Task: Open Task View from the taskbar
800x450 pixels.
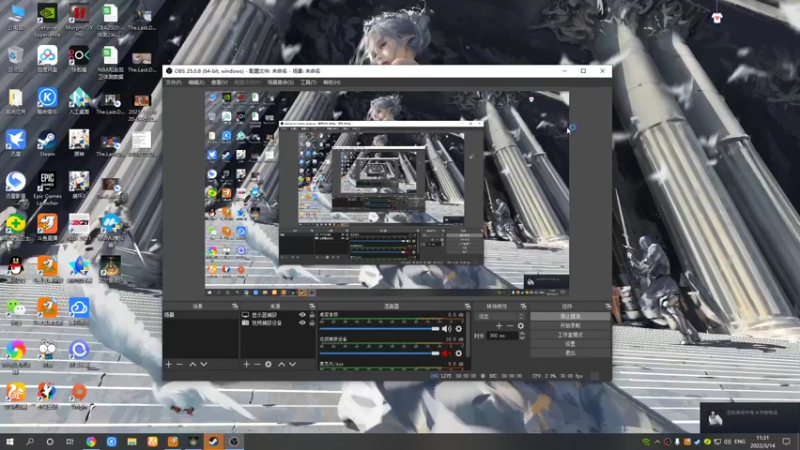Action: click(x=70, y=441)
